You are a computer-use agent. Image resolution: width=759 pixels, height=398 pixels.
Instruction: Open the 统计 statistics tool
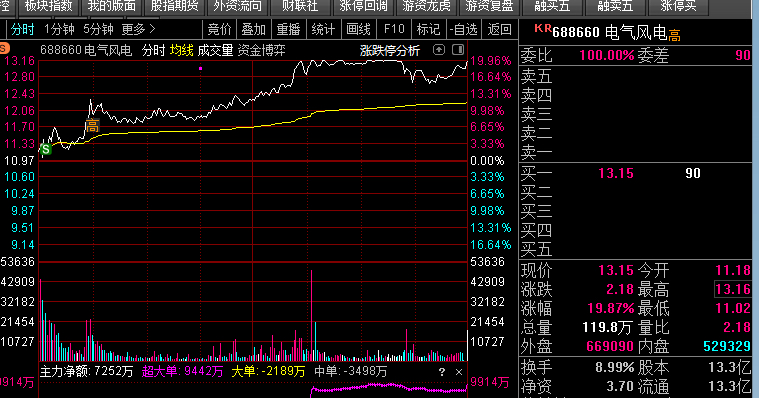click(x=323, y=30)
